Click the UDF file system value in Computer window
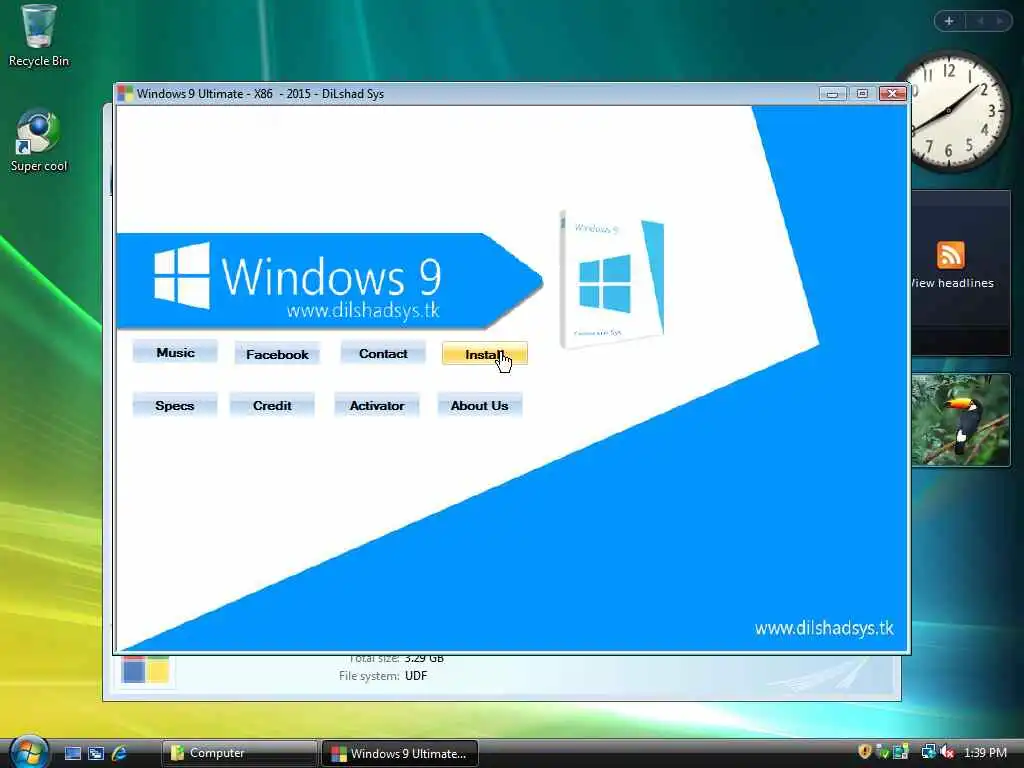Screen dimensions: 1024x768 pos(416,676)
